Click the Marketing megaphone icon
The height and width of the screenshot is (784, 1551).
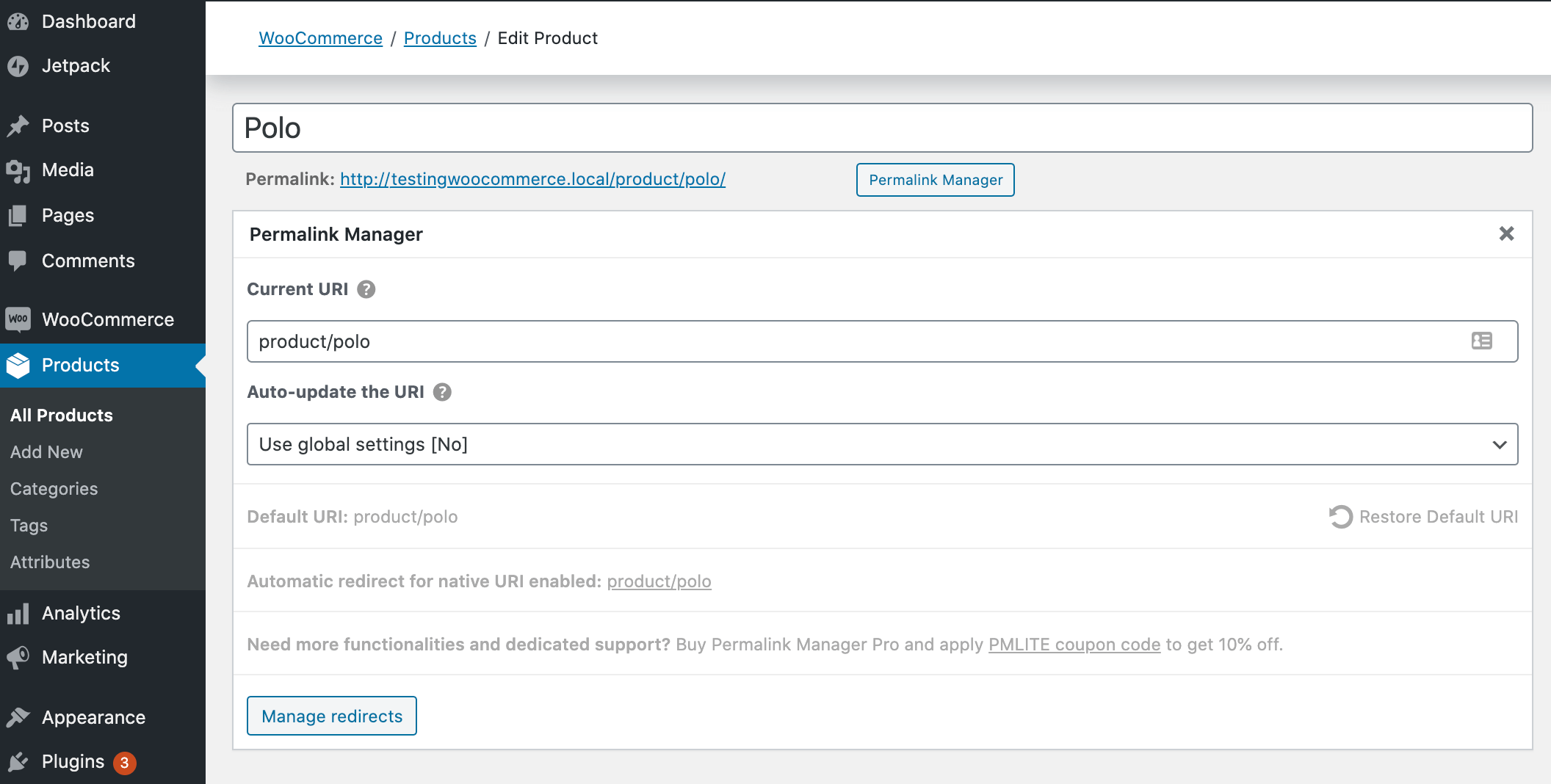point(18,657)
